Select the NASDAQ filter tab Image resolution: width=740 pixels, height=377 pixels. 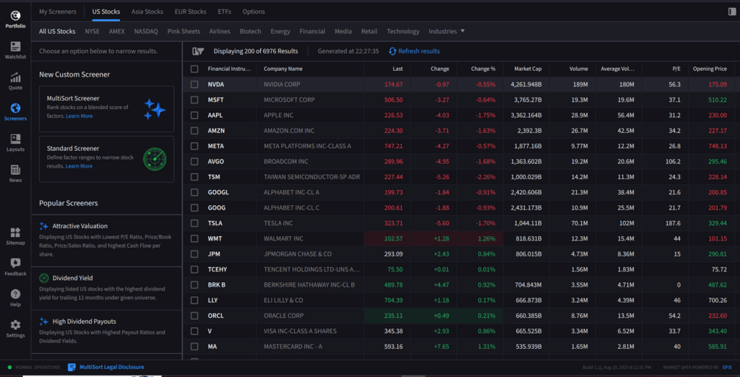146,31
